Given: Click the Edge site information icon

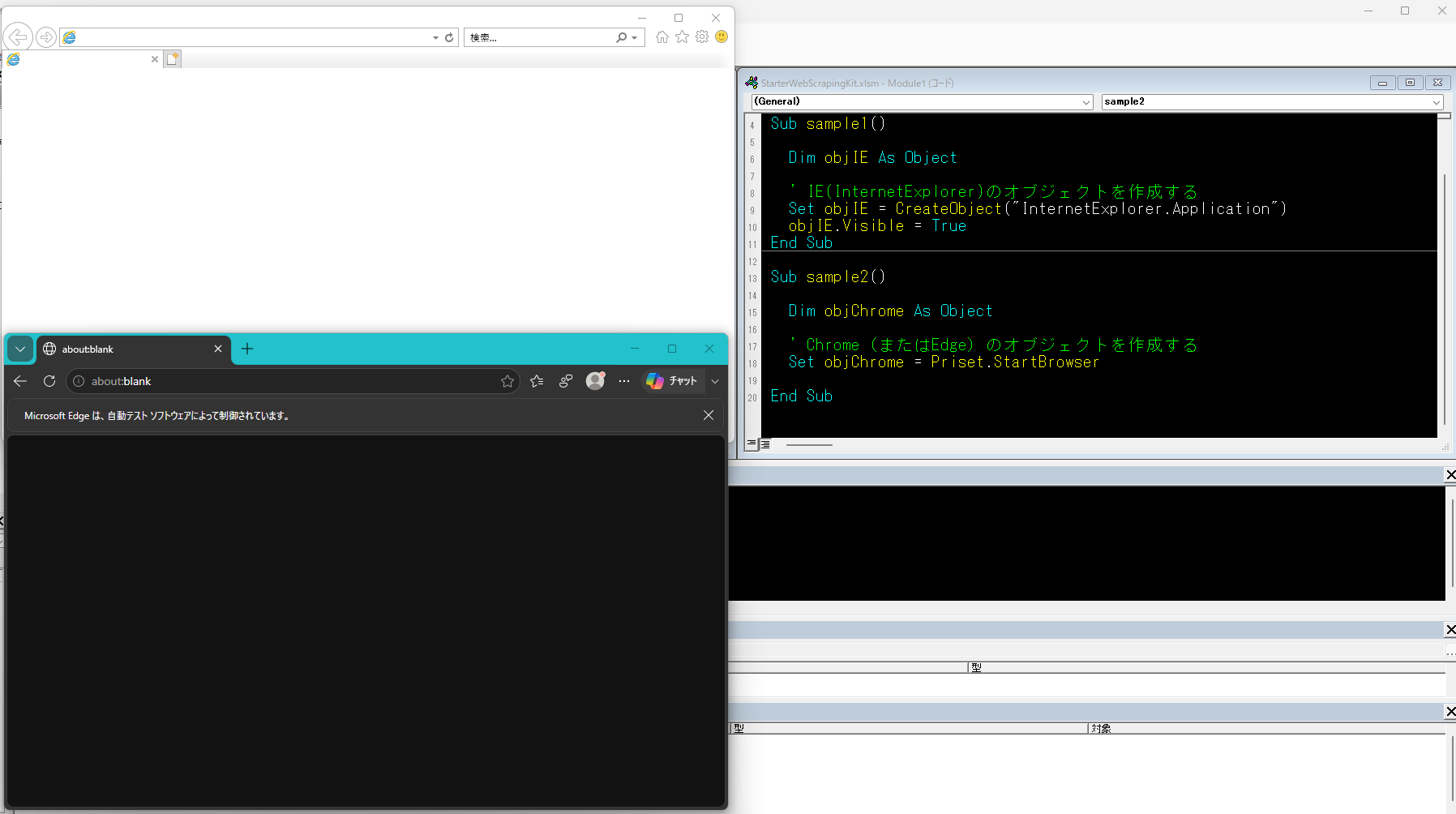Looking at the screenshot, I should point(79,381).
